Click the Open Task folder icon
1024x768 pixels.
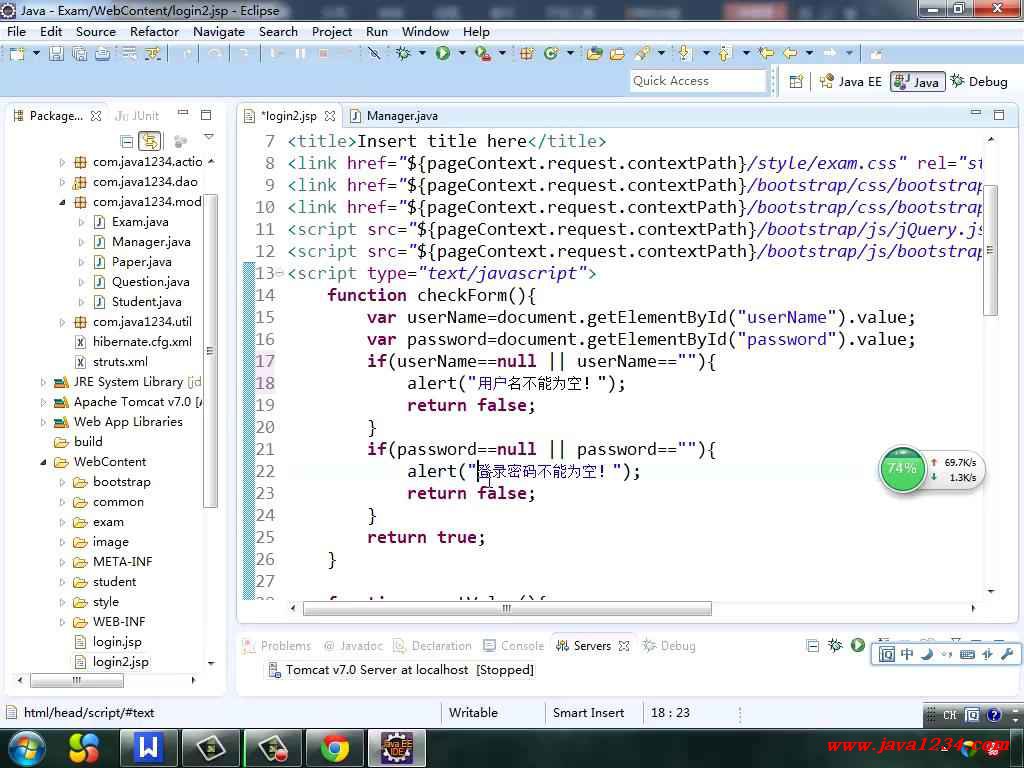(617, 54)
